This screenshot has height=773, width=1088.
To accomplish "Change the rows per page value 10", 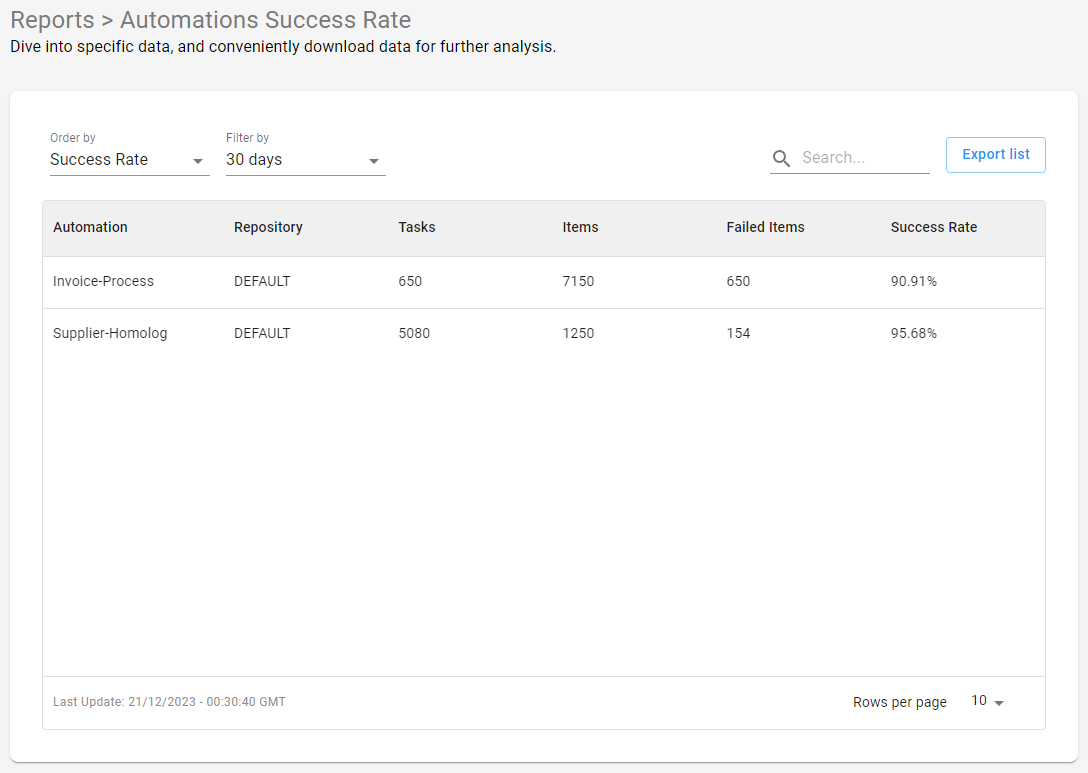I will pos(987,702).
